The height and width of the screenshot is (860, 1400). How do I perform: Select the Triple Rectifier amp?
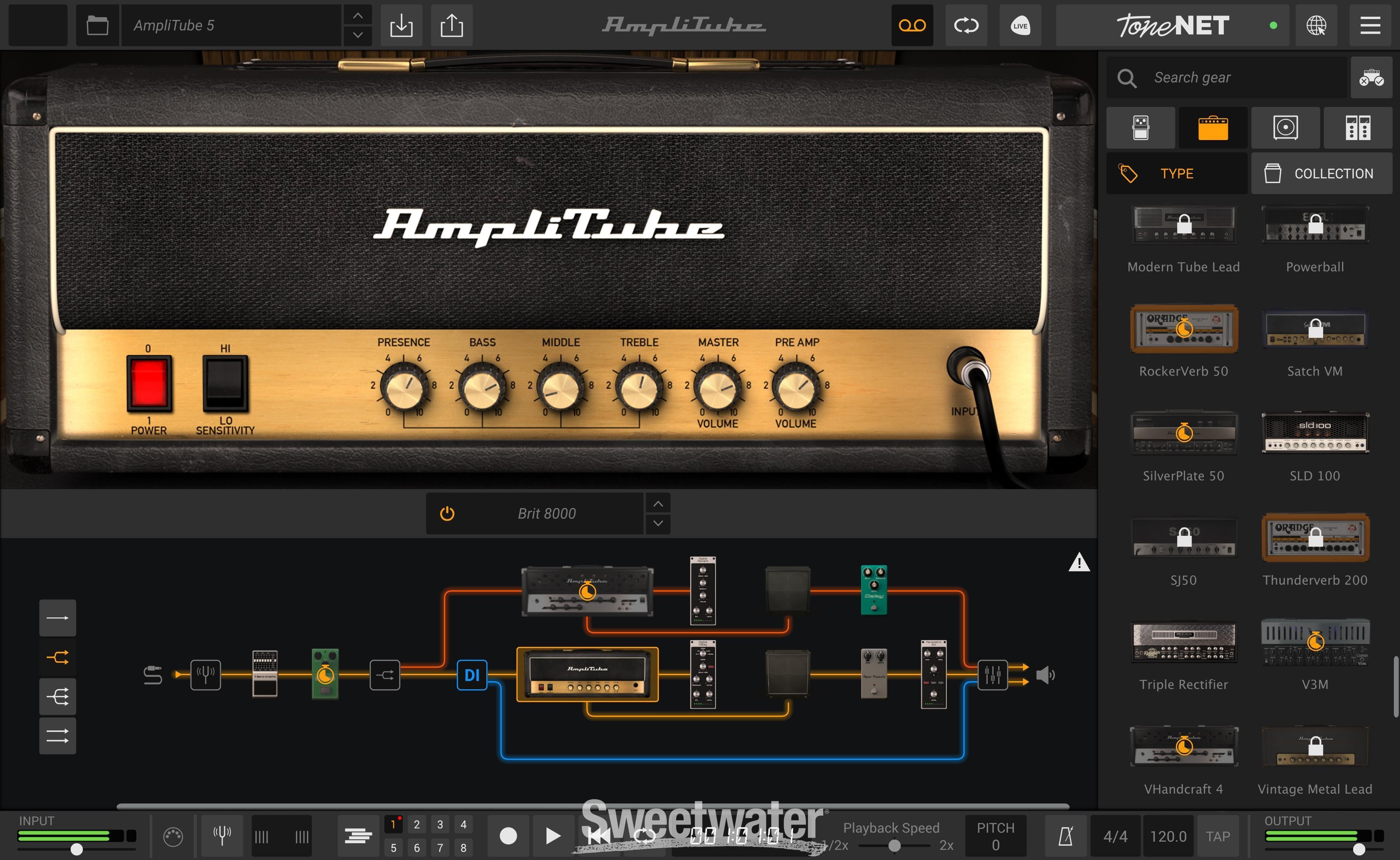[x=1183, y=642]
